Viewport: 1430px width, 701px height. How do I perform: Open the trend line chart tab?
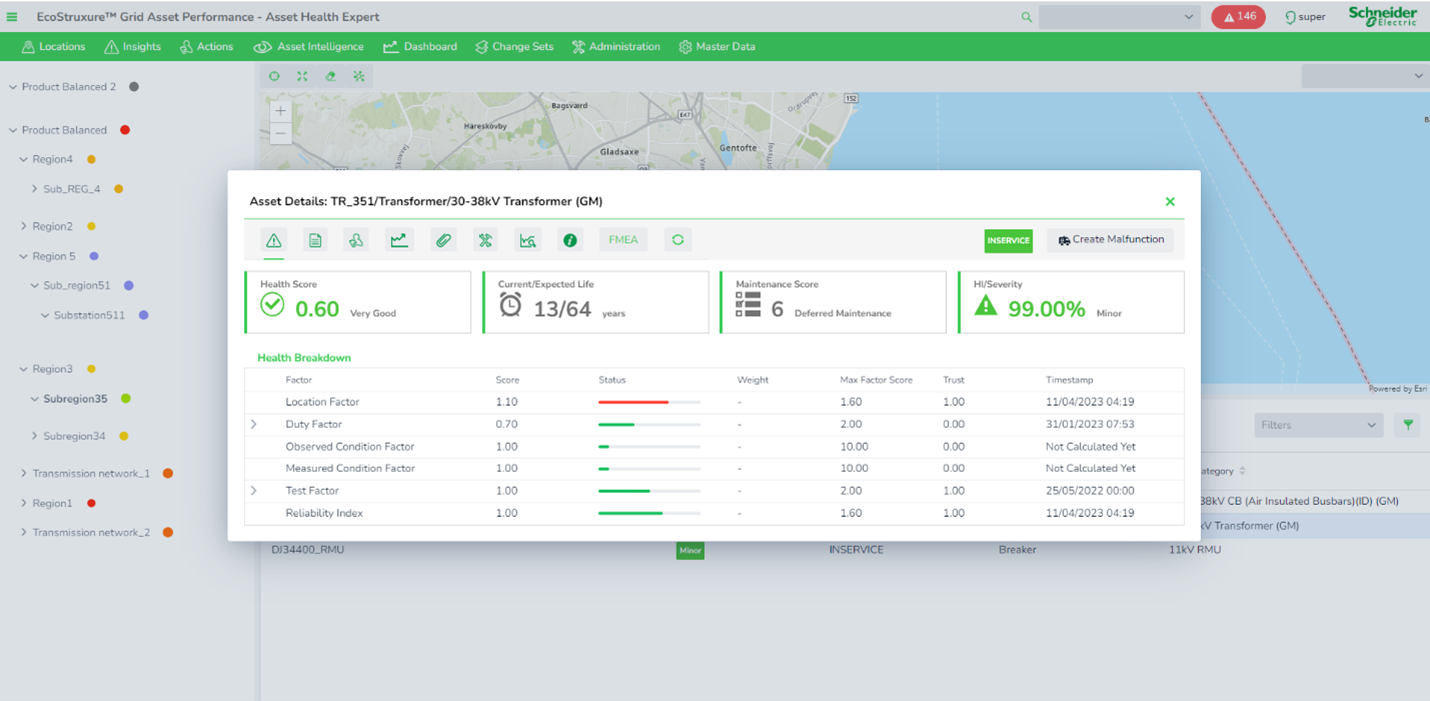click(399, 240)
